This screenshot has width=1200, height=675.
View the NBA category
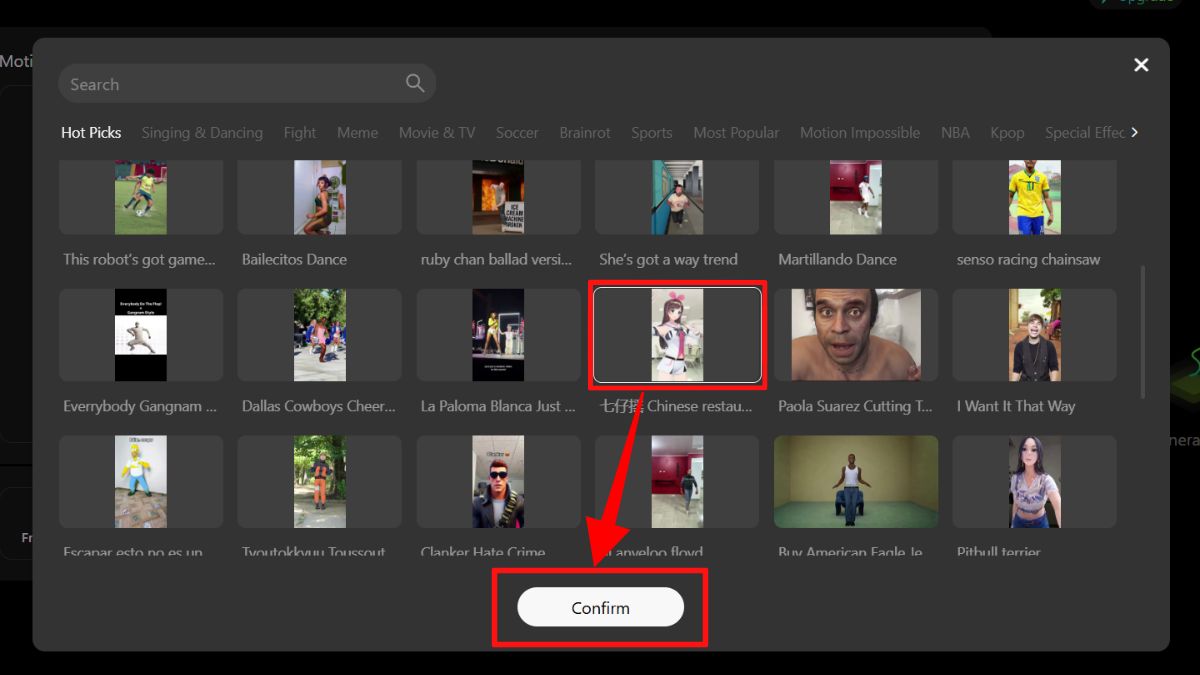tap(955, 132)
